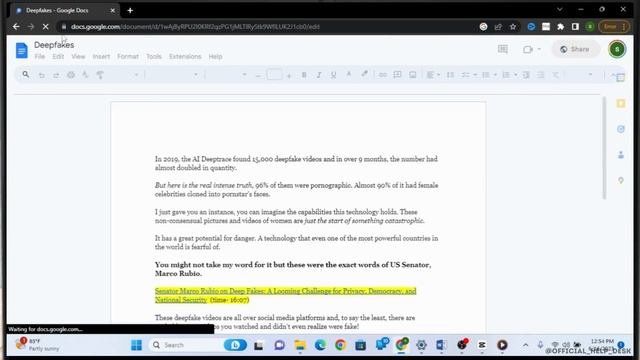640x360 pixels.
Task: Click the increase indent icon
Action: 540,75
